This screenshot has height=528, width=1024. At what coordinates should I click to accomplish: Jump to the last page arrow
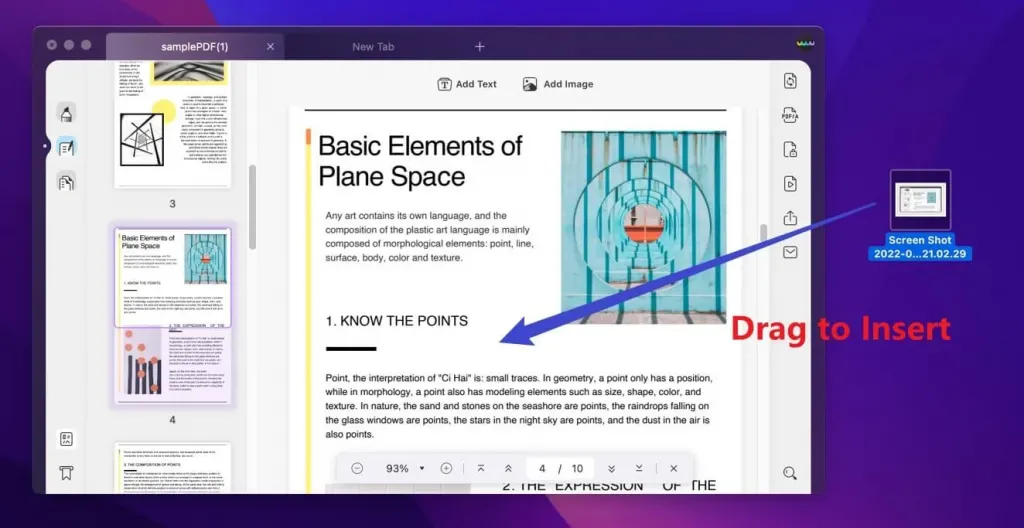[x=639, y=469]
